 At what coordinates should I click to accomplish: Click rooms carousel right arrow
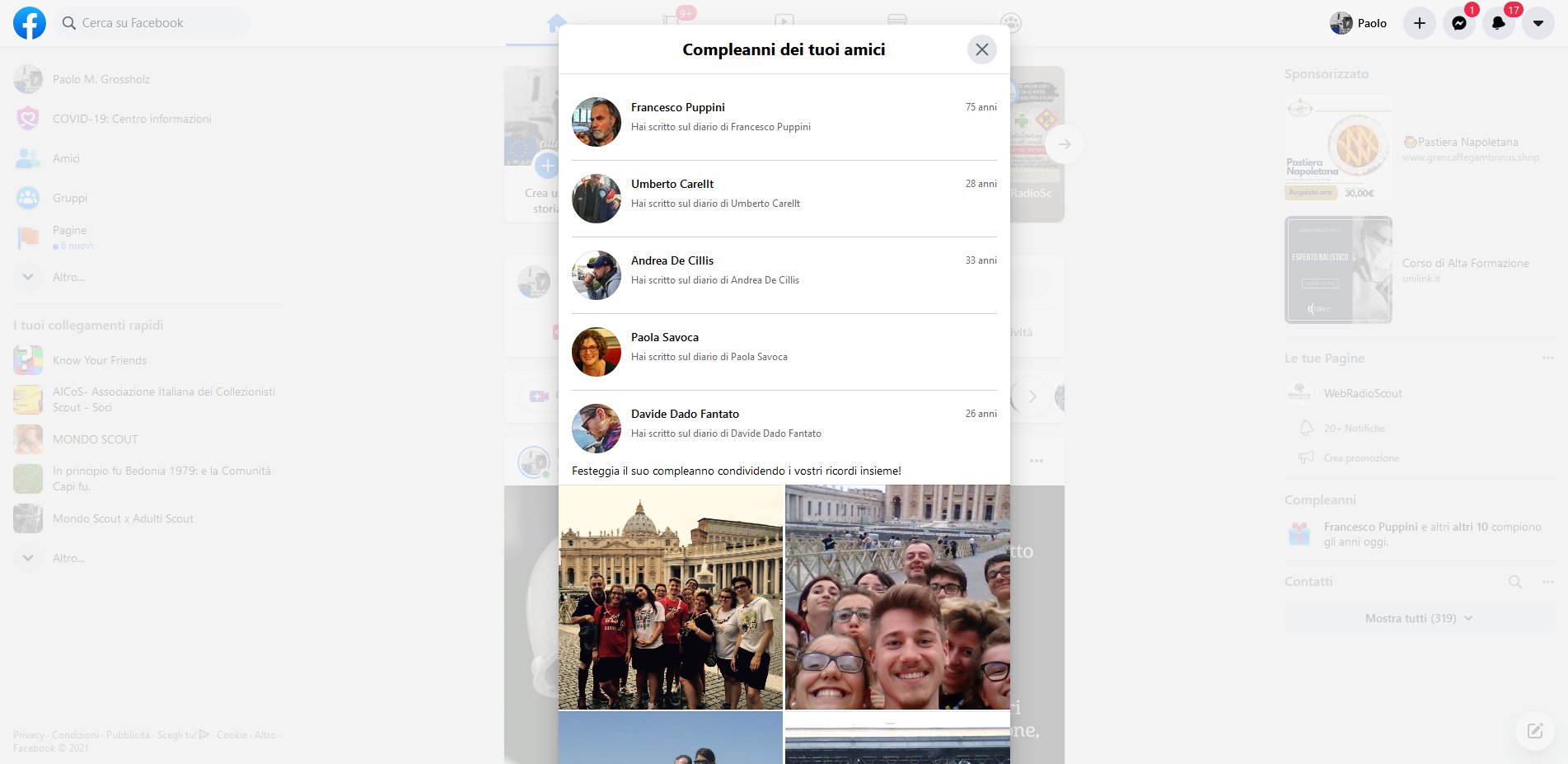tap(1032, 396)
